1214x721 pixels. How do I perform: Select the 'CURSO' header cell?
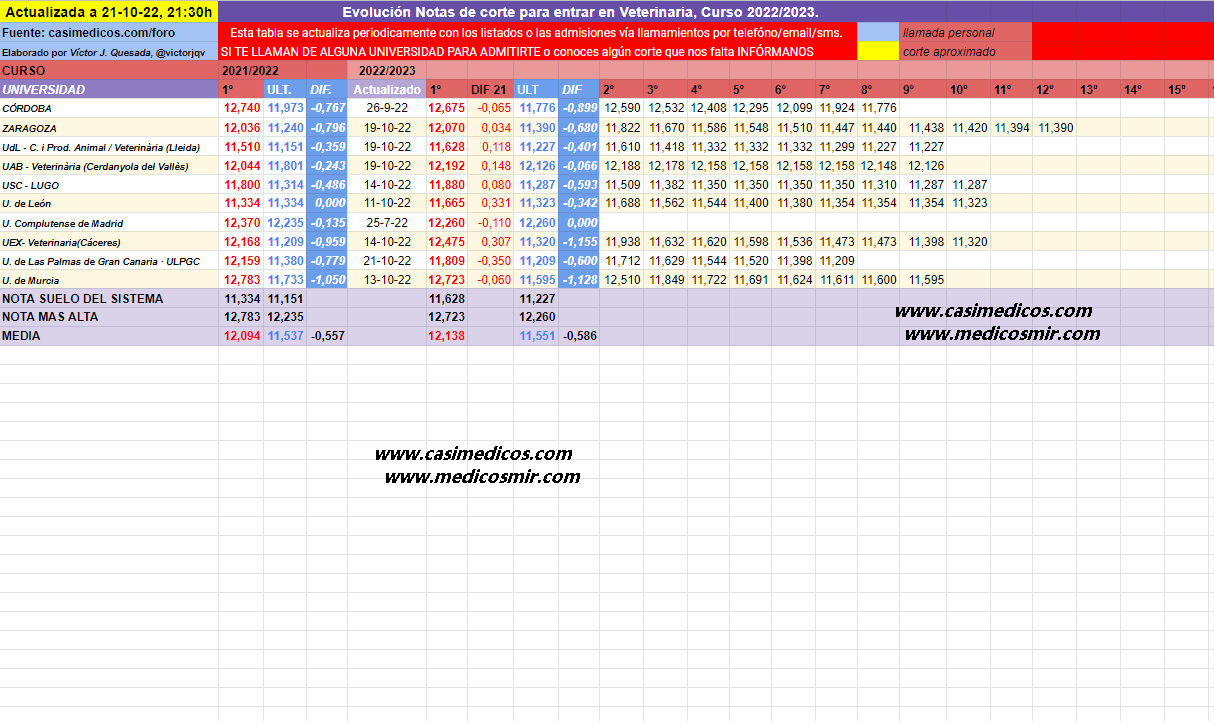tap(108, 71)
